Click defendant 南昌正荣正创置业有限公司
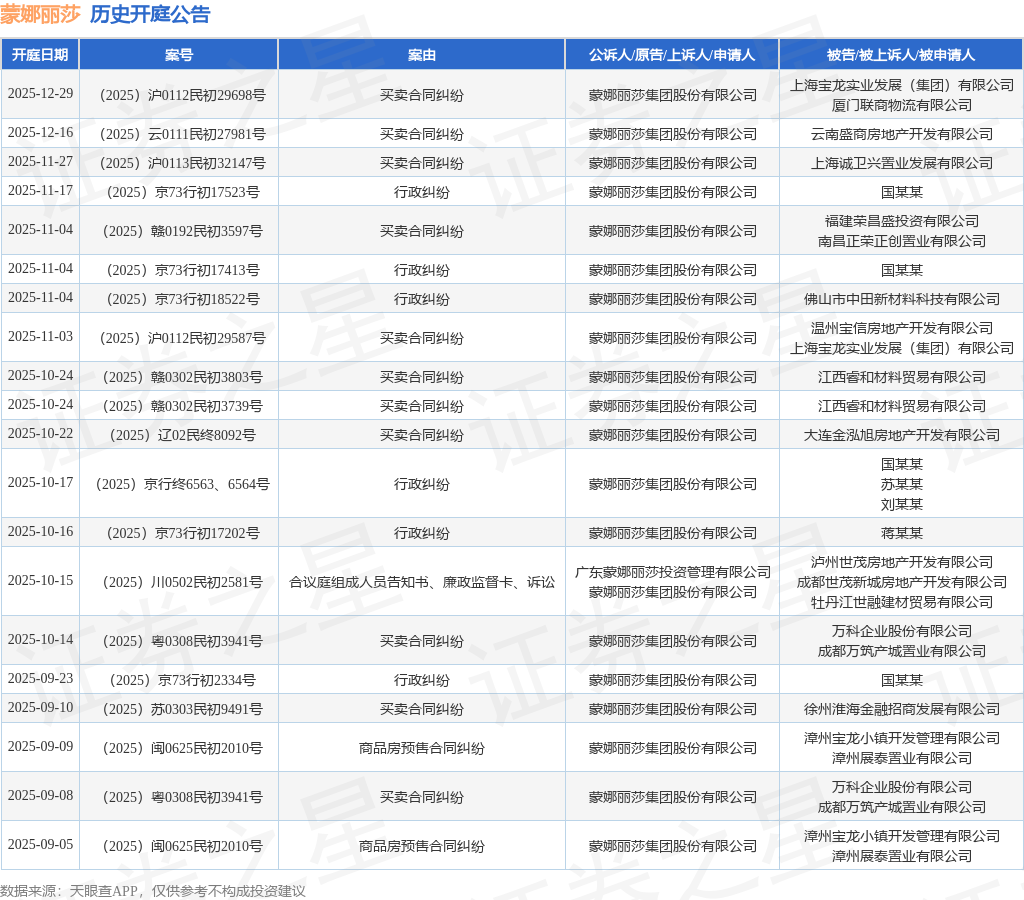The image size is (1024, 900). 901,241
